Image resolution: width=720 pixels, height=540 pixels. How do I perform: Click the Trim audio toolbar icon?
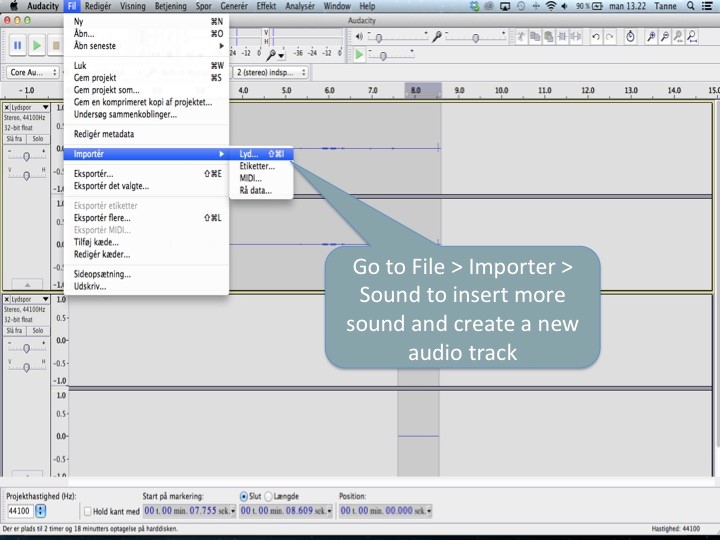coord(562,36)
